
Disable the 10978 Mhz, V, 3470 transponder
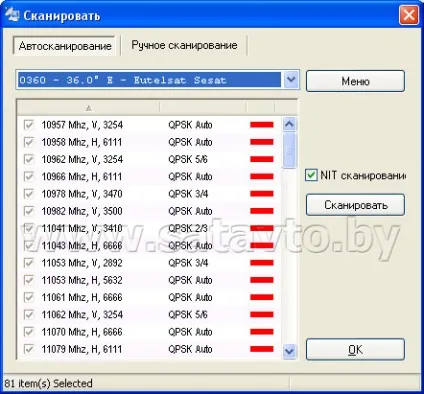(x=29, y=194)
